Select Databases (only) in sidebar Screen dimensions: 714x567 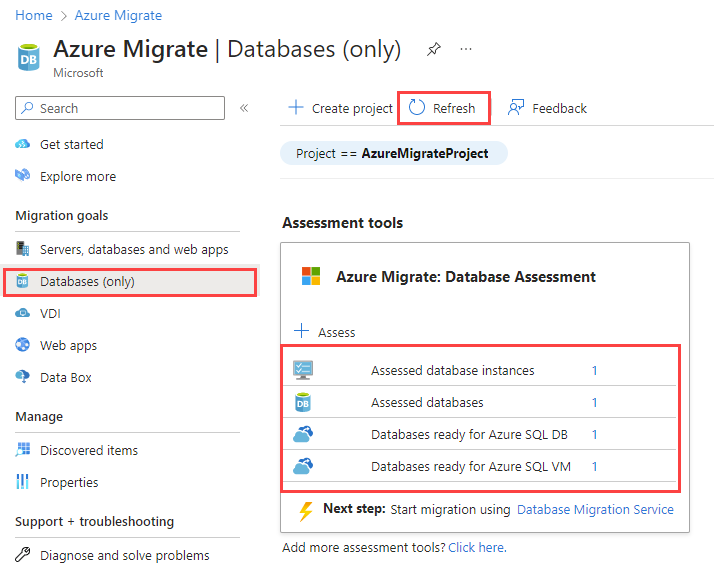130,282
